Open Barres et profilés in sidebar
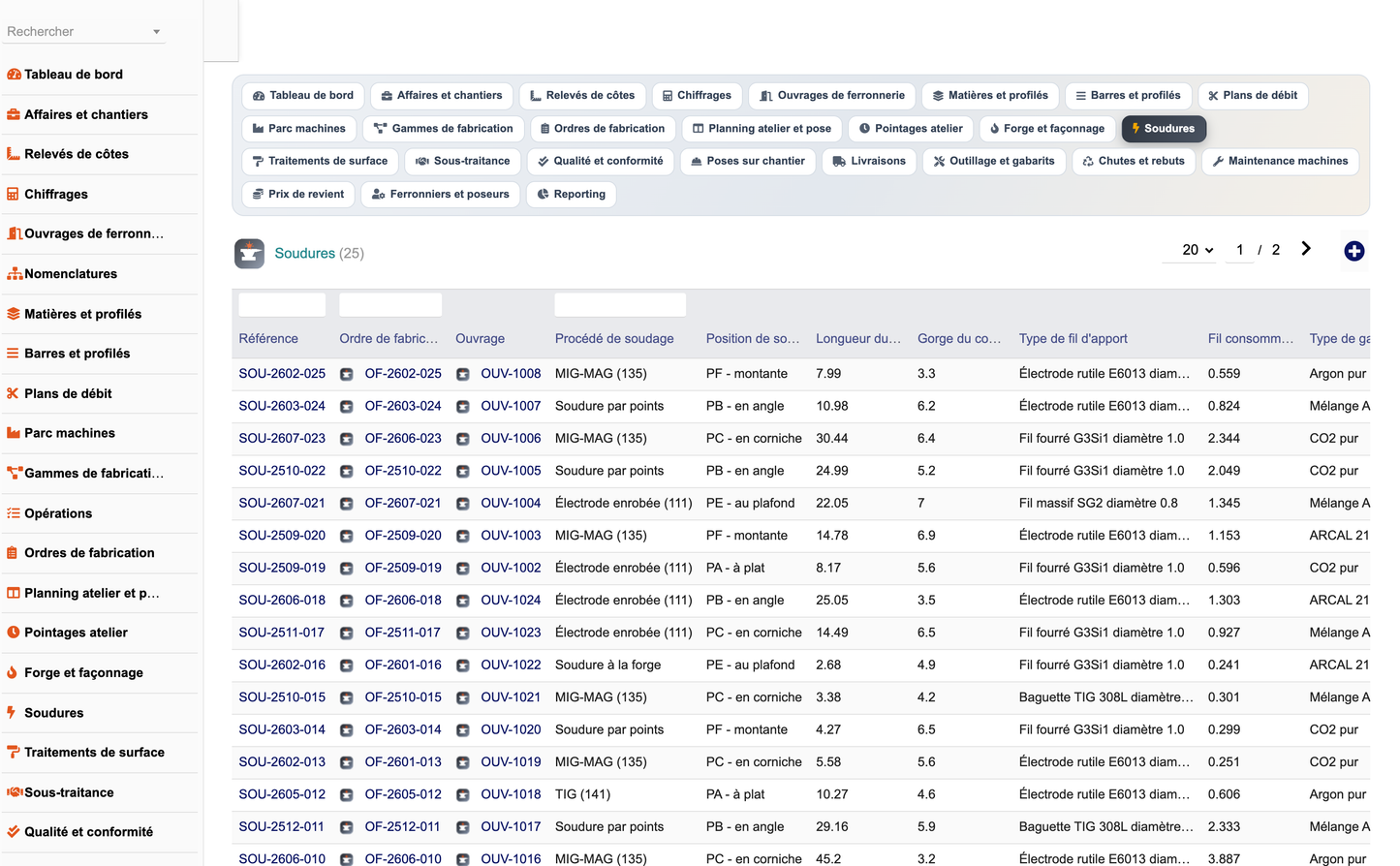Image resolution: width=1400 pixels, height=866 pixels. tap(78, 354)
